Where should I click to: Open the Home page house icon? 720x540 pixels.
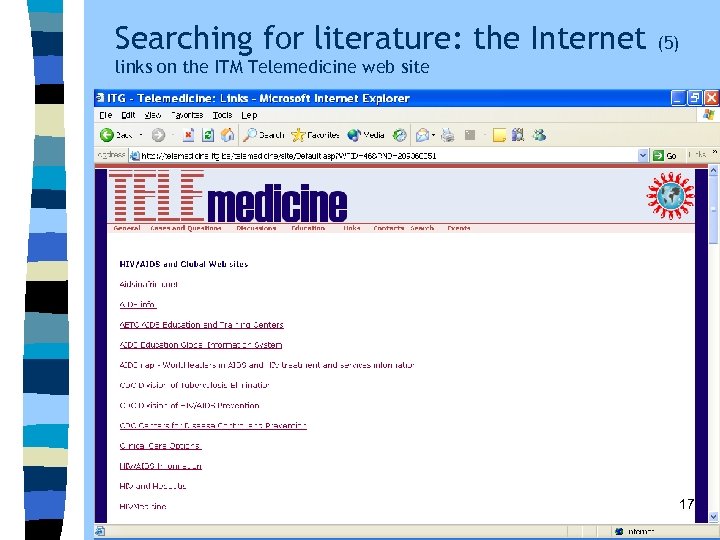pos(227,135)
